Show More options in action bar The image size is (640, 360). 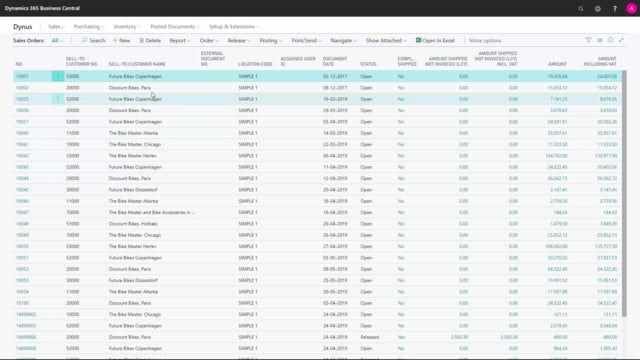(485, 40)
